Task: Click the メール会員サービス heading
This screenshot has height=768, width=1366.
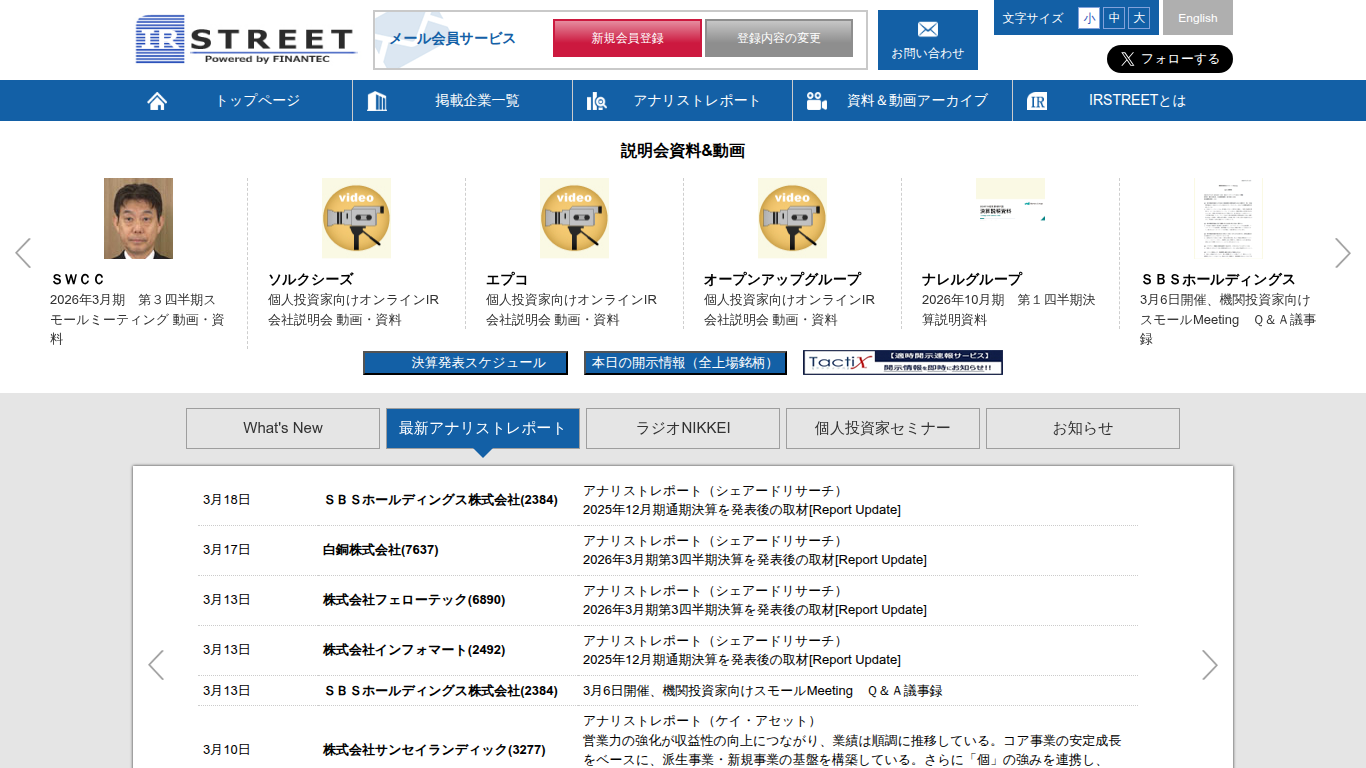Action: click(x=452, y=38)
